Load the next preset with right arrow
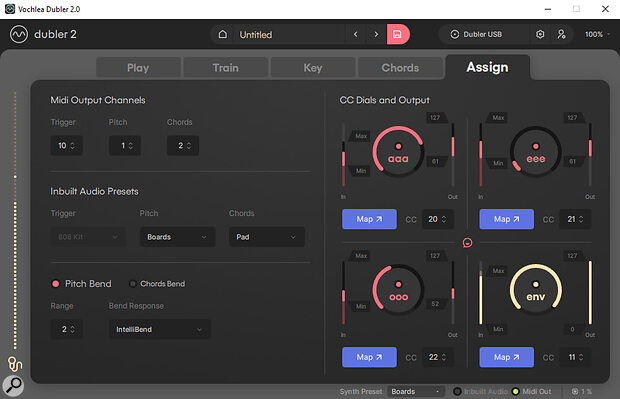 point(376,34)
